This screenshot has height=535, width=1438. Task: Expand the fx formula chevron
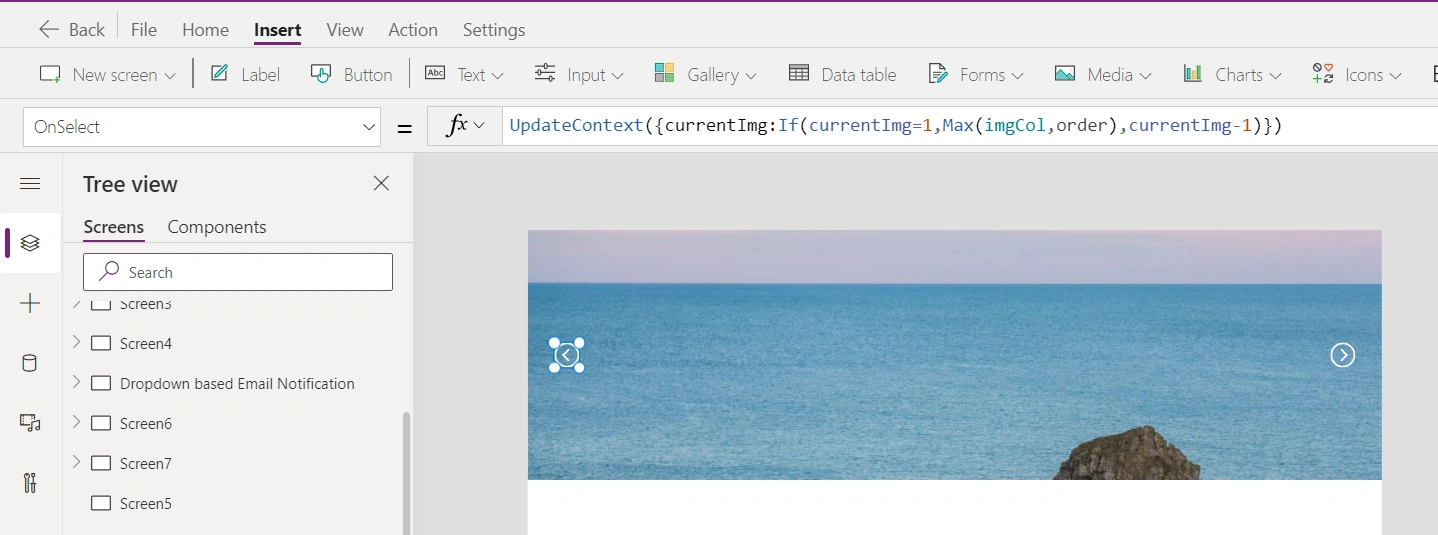coord(479,126)
